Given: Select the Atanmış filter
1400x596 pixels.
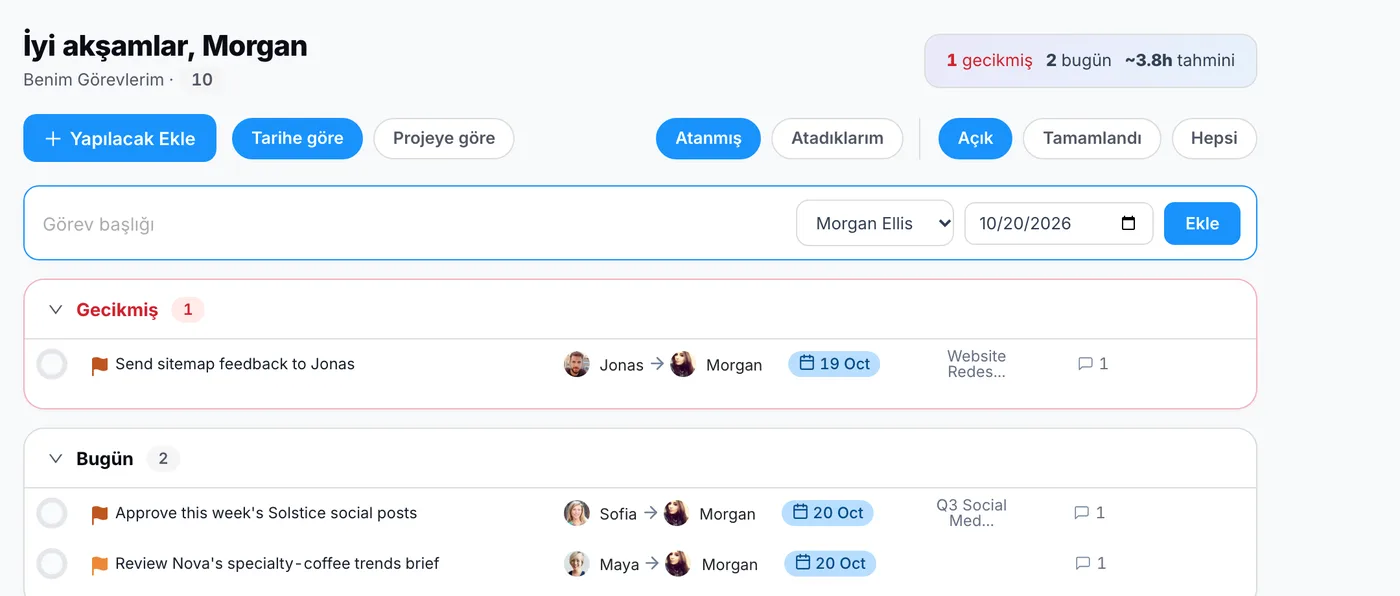Looking at the screenshot, I should [708, 139].
